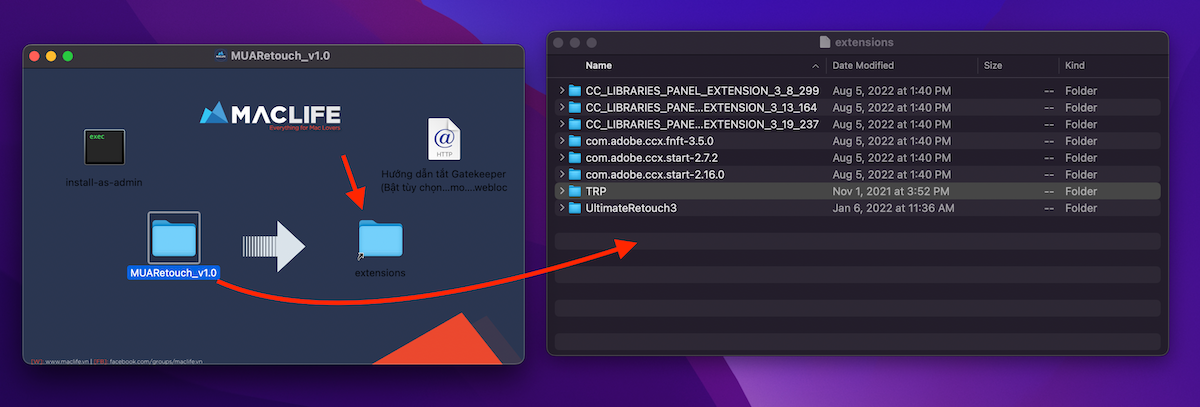
Task: Click the com.adobe.ccx.fnft-3.5.0 folder icon
Action: tap(575, 141)
